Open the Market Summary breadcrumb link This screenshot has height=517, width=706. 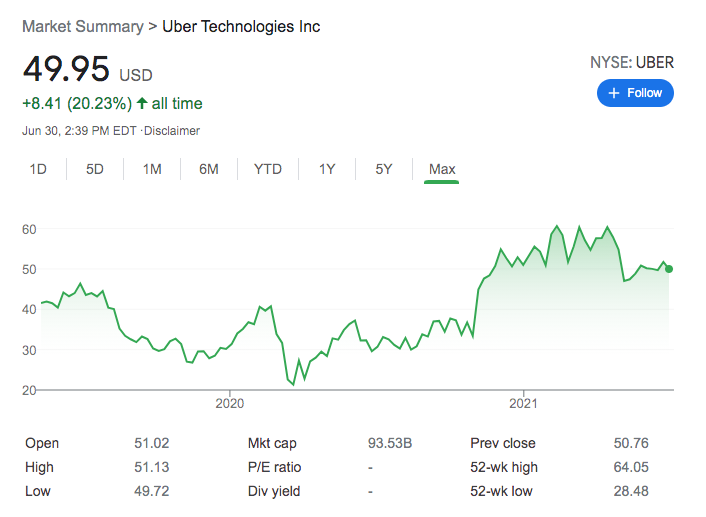click(83, 27)
